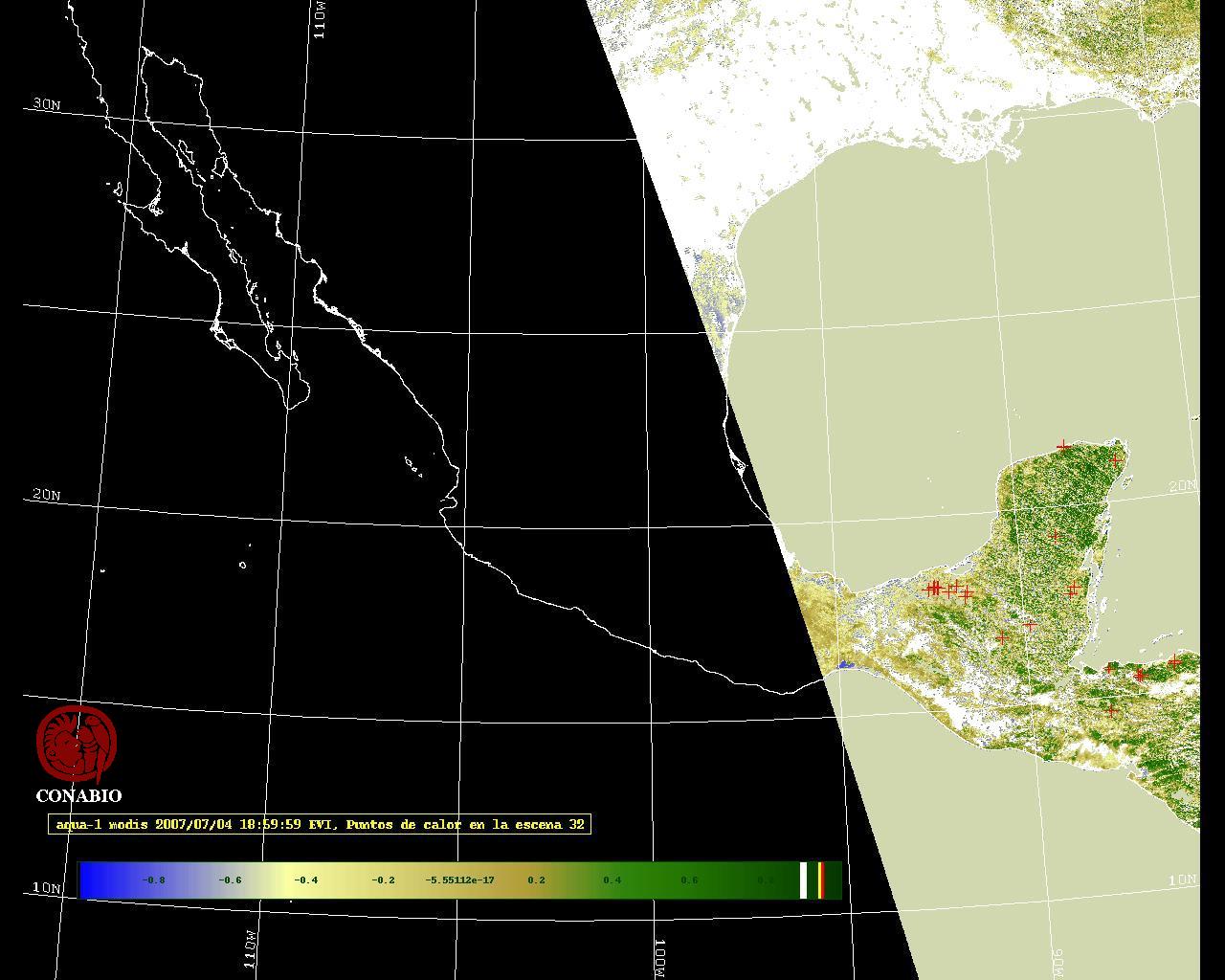The width and height of the screenshot is (1225, 980).
Task: Click the small blue patch on the southern coast
Action: tap(845, 664)
